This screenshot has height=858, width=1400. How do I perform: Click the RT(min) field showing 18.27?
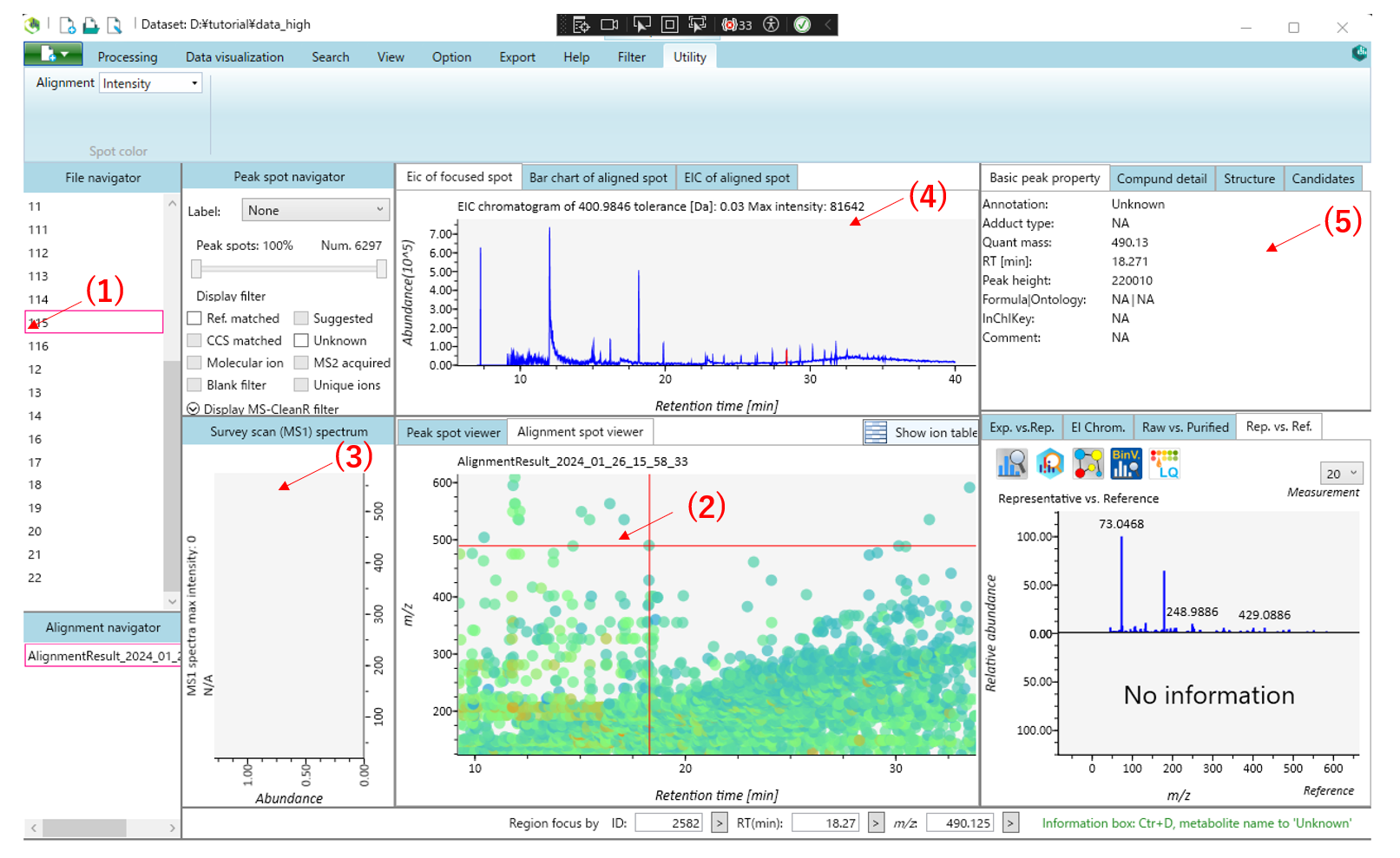[825, 822]
